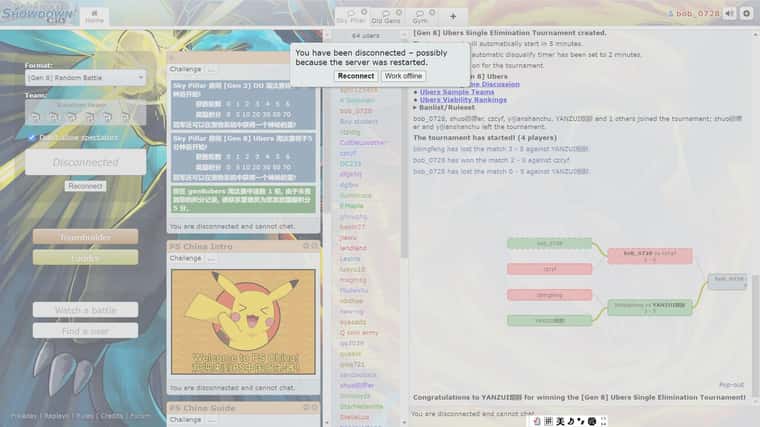Switch to the Old Gens room tab

click(385, 16)
